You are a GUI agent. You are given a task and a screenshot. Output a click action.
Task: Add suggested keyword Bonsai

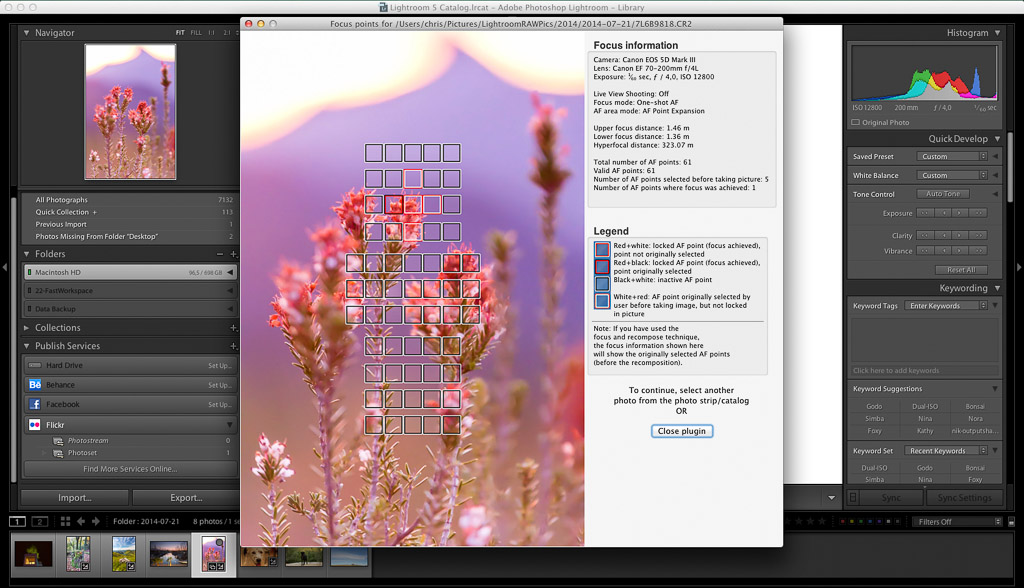[974, 406]
